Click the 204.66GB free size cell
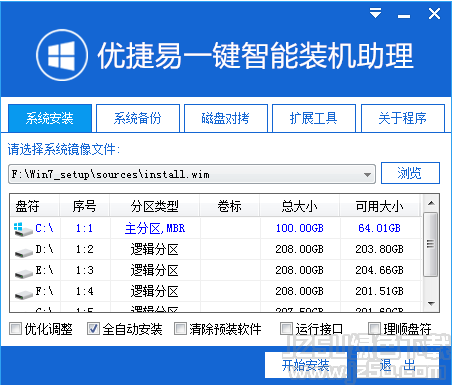Screen dimensions: 452x385 click(379, 270)
